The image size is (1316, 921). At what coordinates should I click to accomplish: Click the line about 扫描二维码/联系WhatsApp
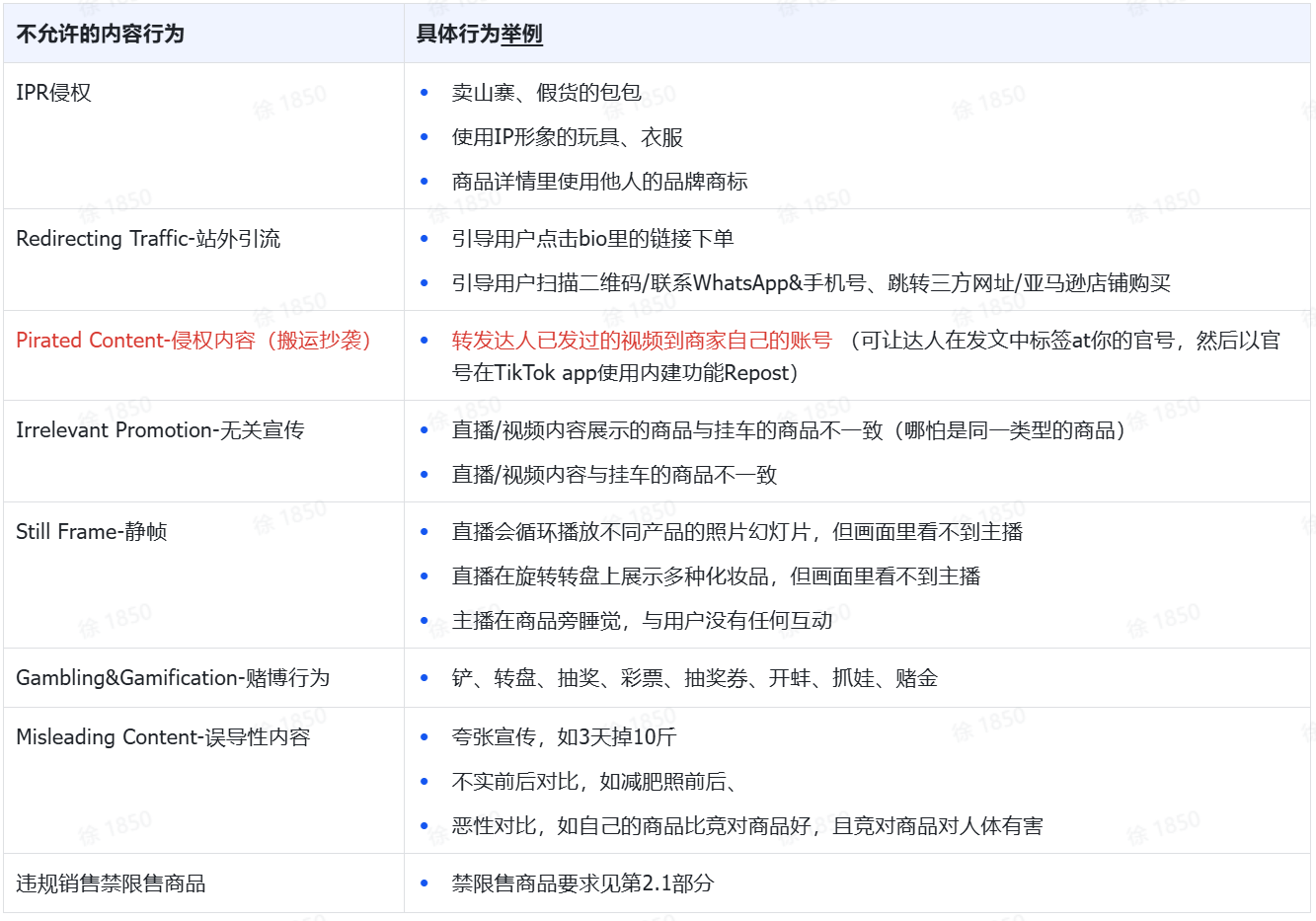point(811,283)
